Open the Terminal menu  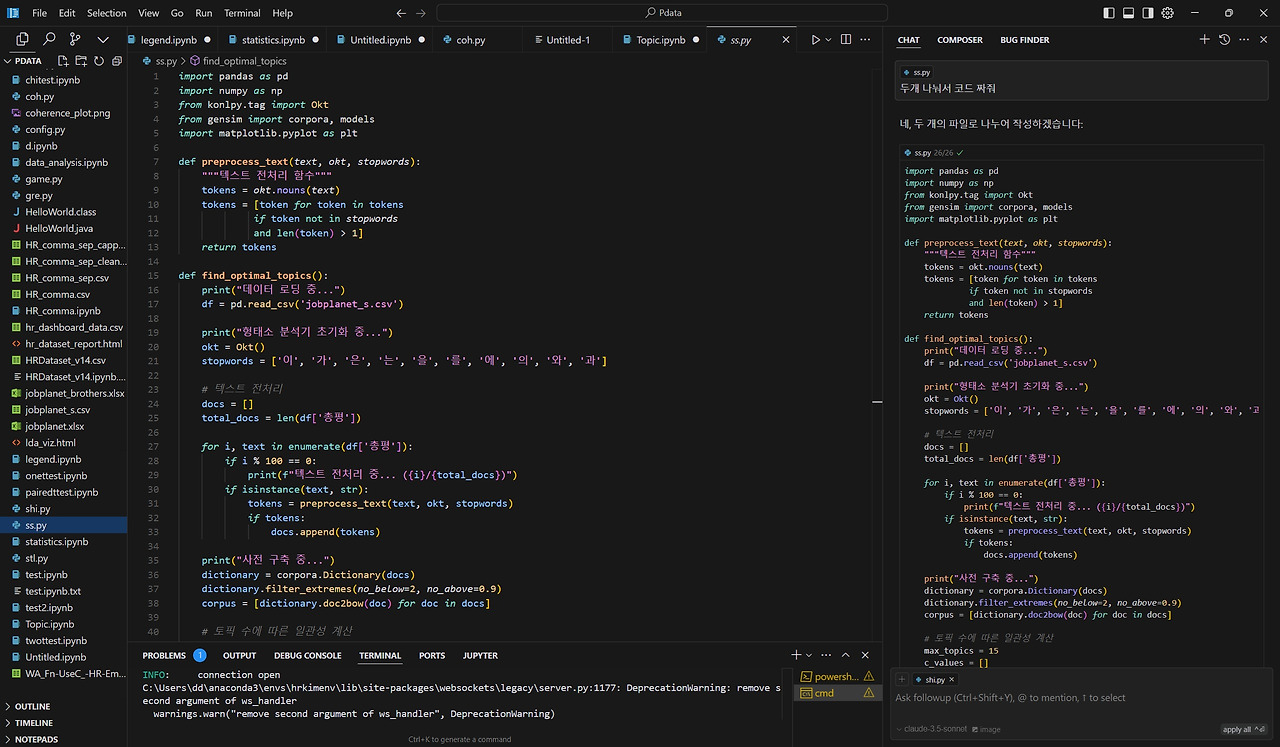pyautogui.click(x=242, y=13)
